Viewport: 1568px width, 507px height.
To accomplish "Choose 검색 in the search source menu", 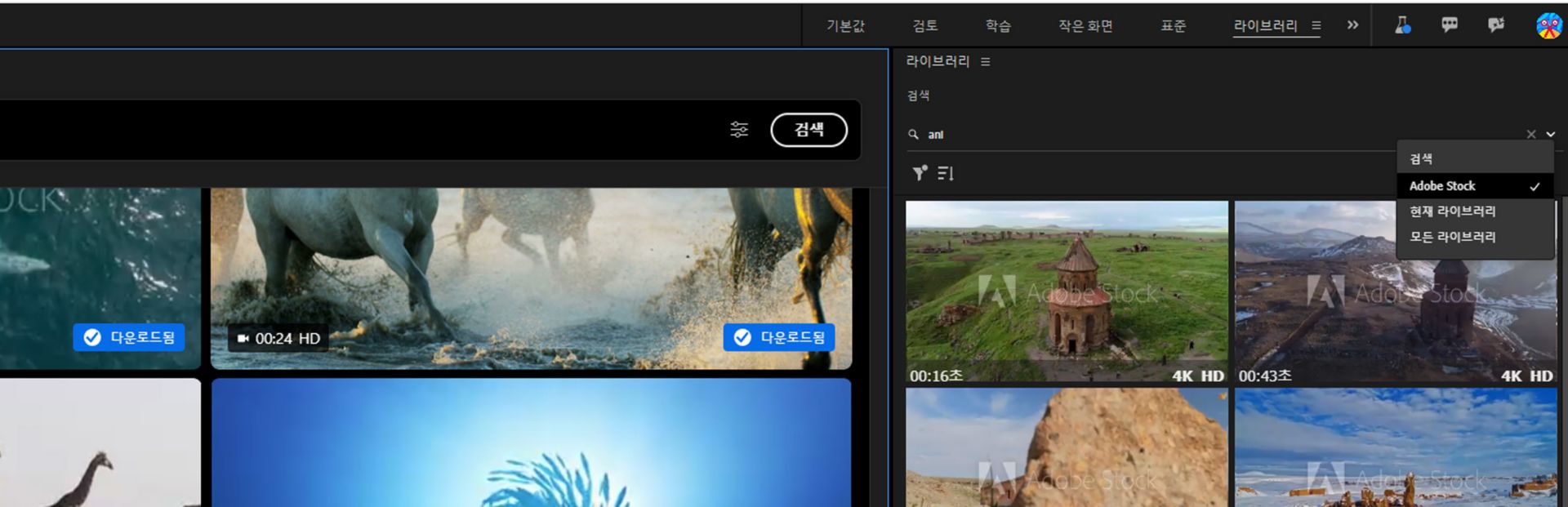I will [1475, 159].
